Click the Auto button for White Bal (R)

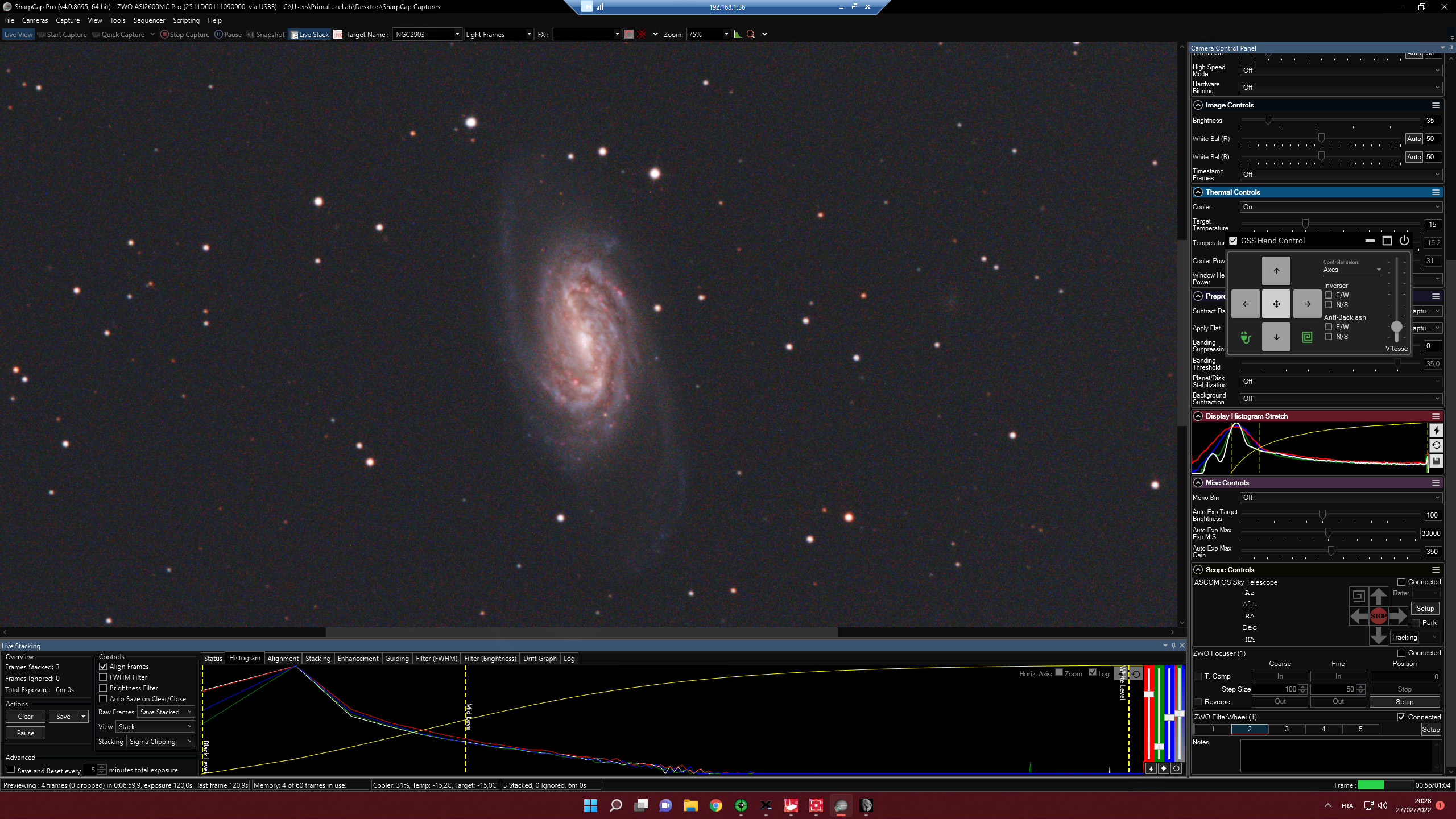(1414, 139)
